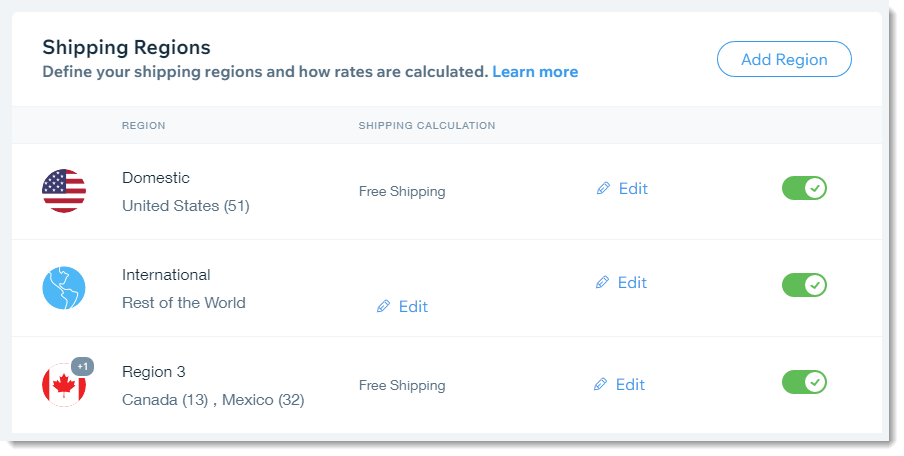This screenshot has height=456, width=904.
Task: Click the Canada flag icon
Action: [x=64, y=386]
